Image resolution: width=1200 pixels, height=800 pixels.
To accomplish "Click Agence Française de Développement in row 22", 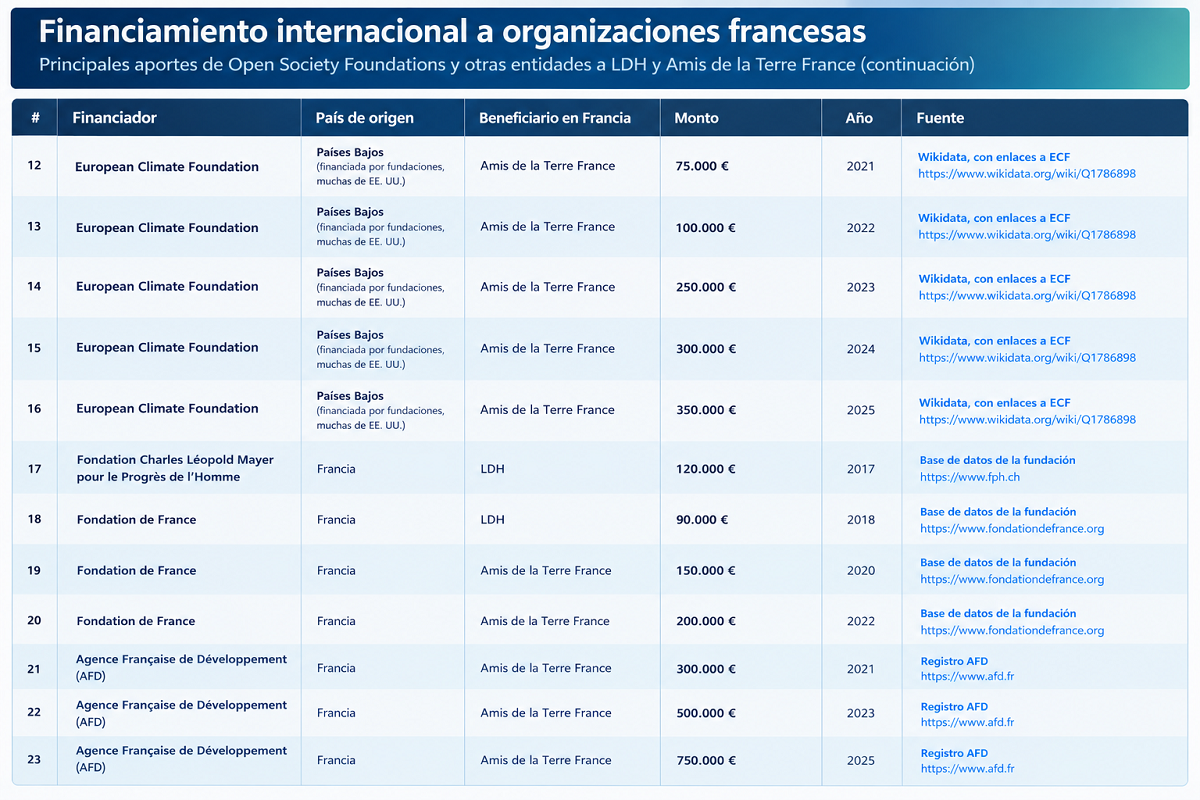I will 181,713.
